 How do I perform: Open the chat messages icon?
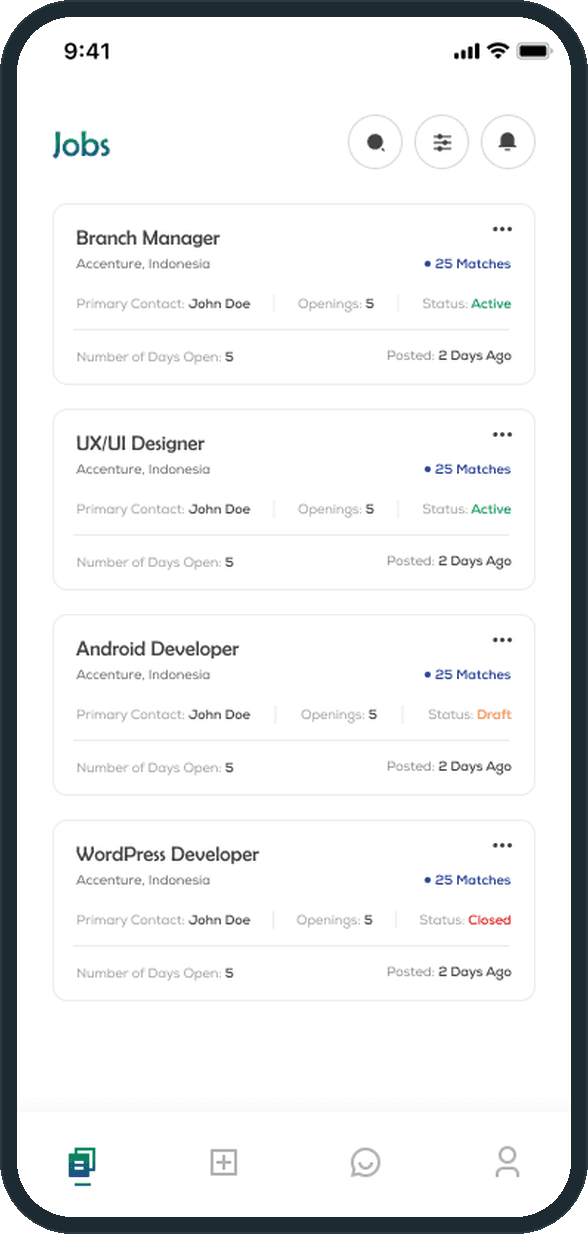click(365, 1162)
